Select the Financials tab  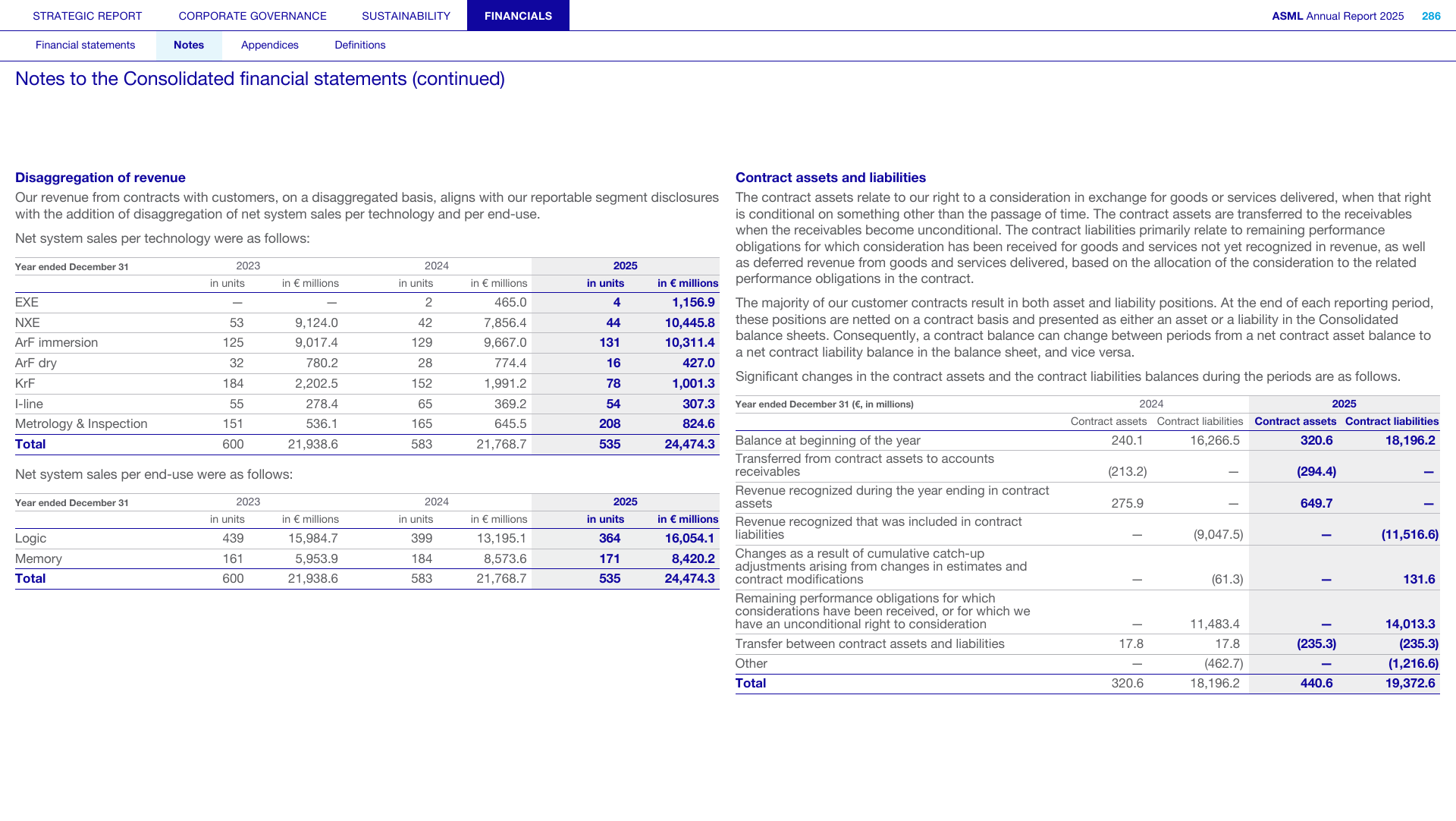pos(518,16)
